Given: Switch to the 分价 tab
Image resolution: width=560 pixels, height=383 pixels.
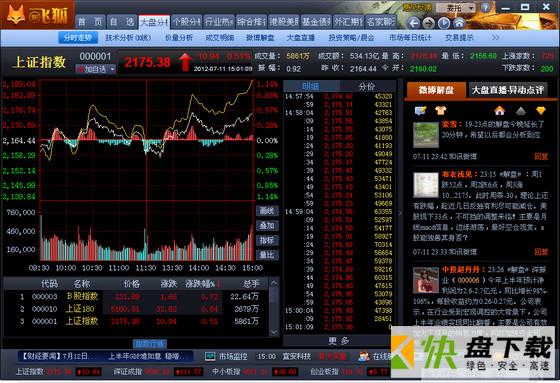Looking at the screenshot, I should (367, 86).
